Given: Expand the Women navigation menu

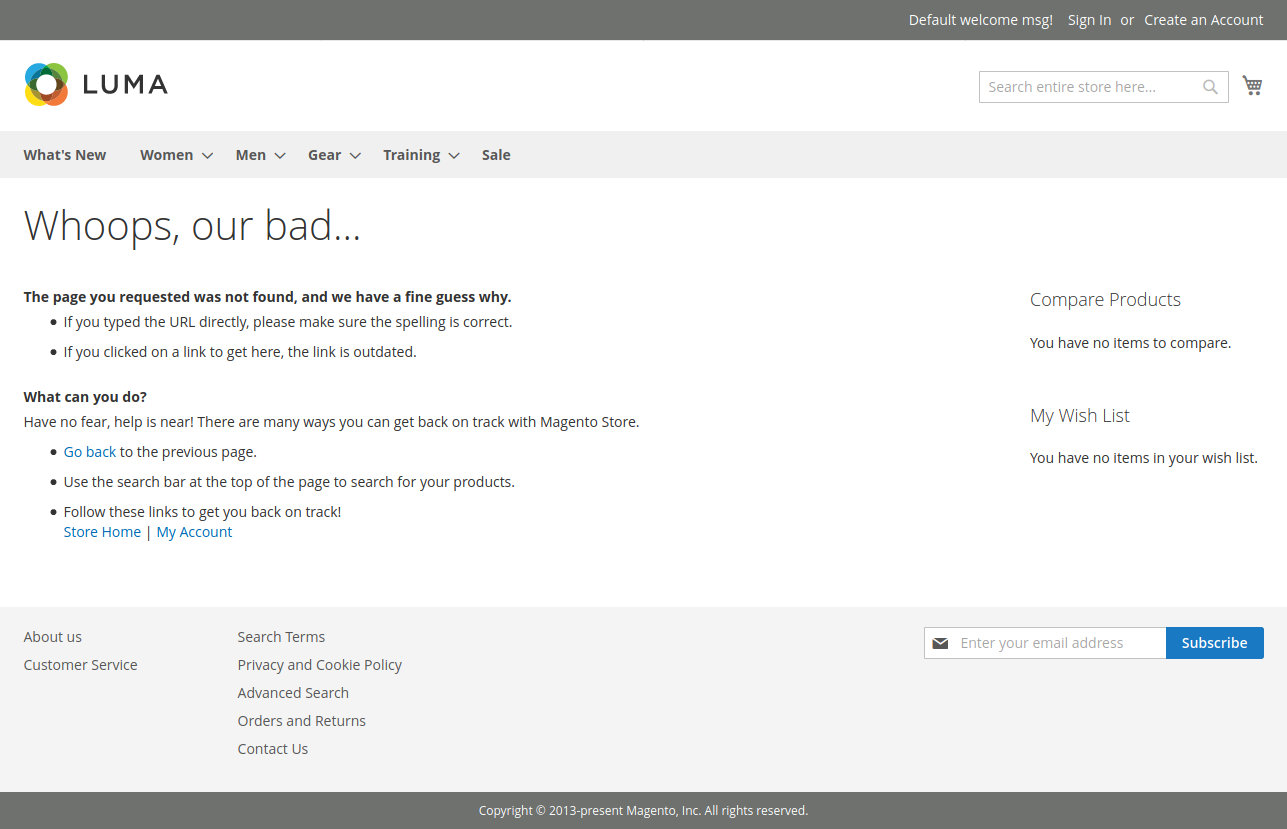Looking at the screenshot, I should pos(167,155).
